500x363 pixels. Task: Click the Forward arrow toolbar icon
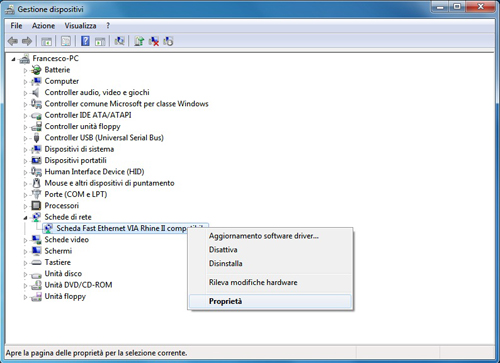pyautogui.click(x=27, y=41)
